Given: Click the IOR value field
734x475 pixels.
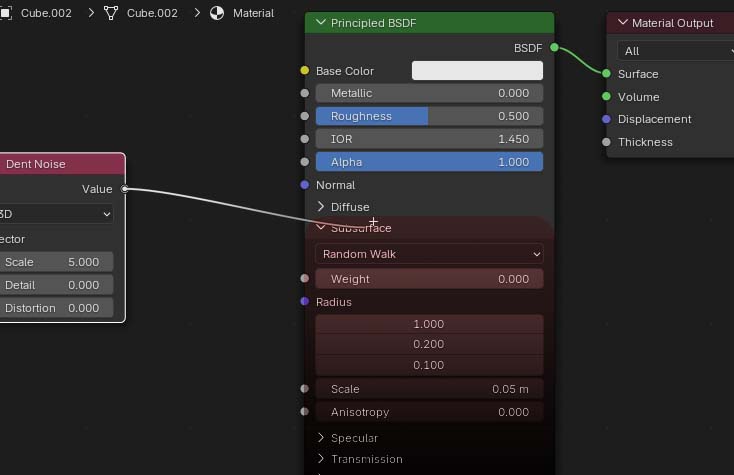Looking at the screenshot, I should (429, 139).
